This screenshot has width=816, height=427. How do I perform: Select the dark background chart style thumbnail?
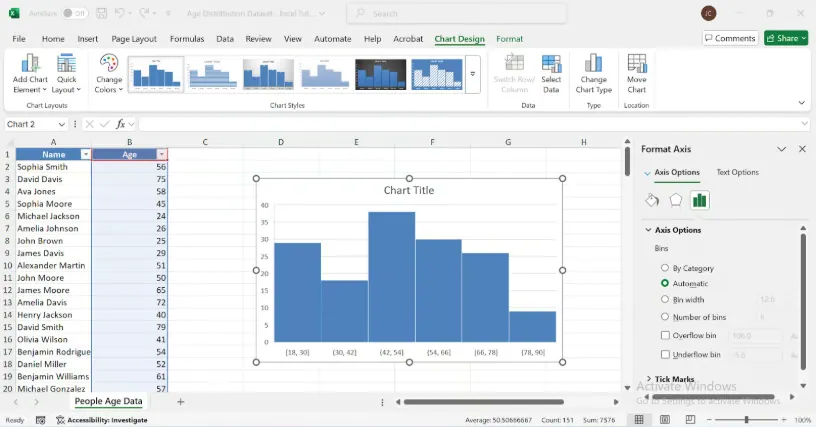(x=381, y=73)
